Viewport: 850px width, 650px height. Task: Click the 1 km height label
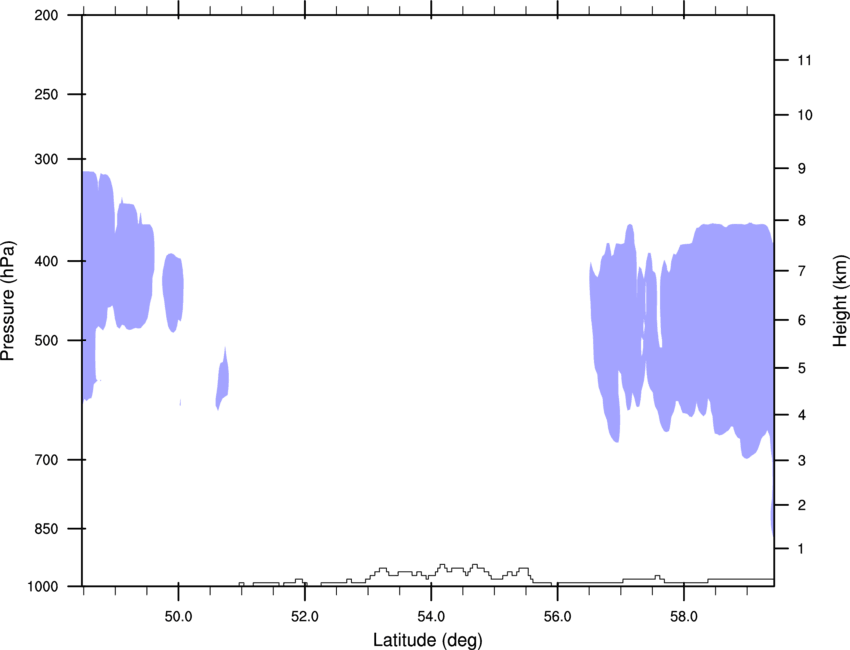click(x=802, y=549)
